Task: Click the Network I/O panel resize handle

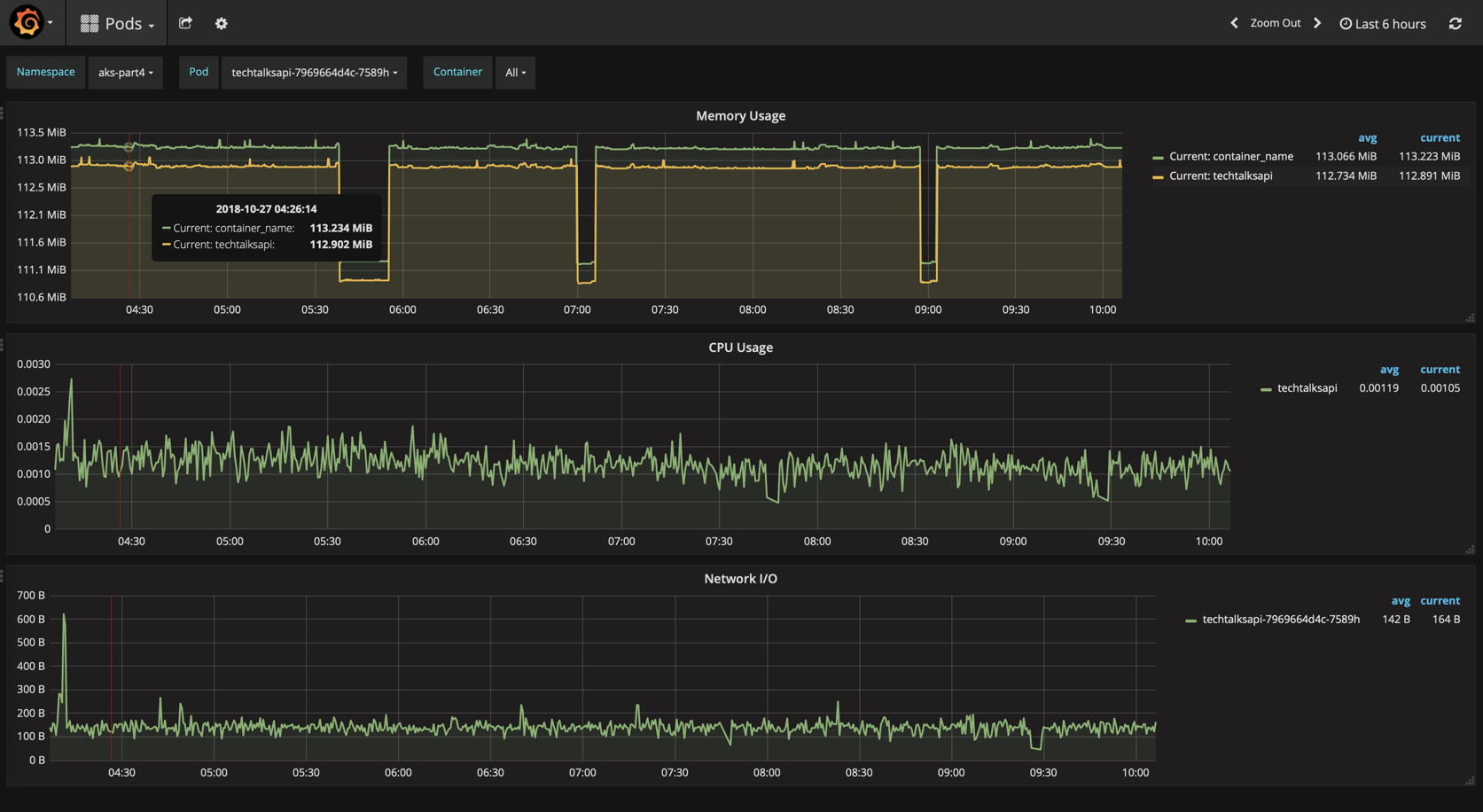Action: coord(1470,780)
